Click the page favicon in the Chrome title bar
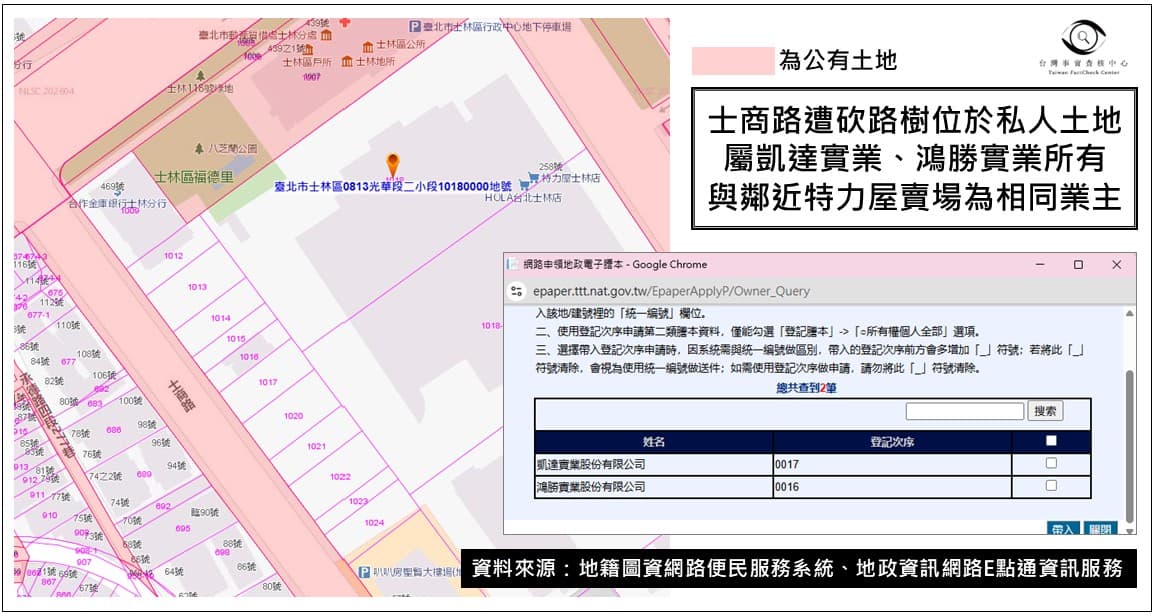 (513, 265)
